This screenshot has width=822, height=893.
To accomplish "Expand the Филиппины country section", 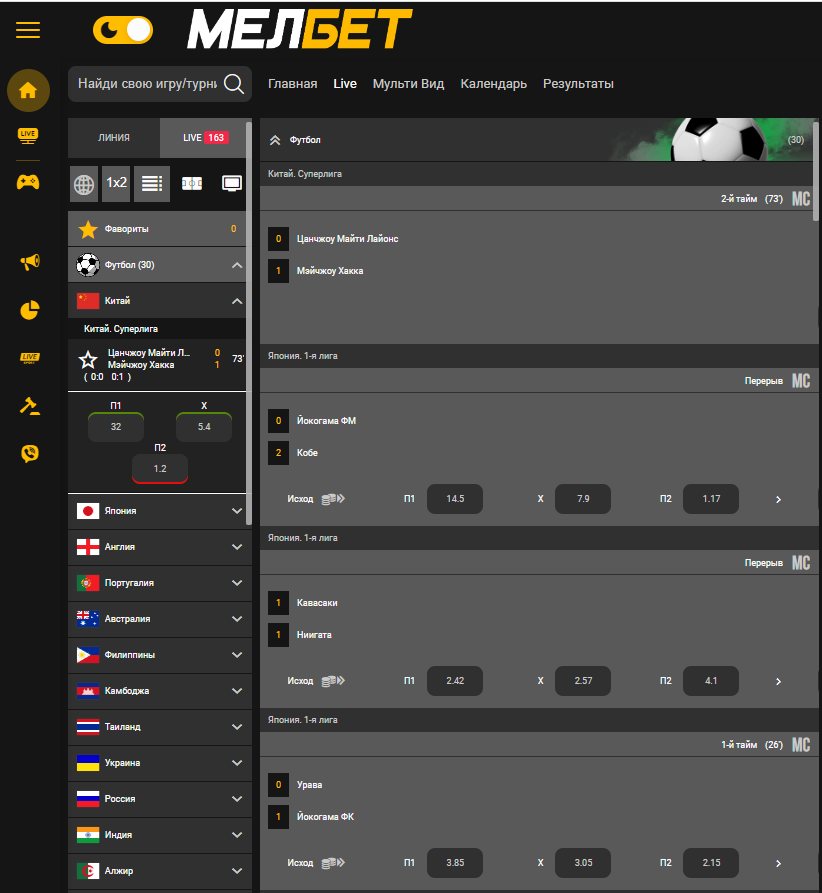I will 160,654.
